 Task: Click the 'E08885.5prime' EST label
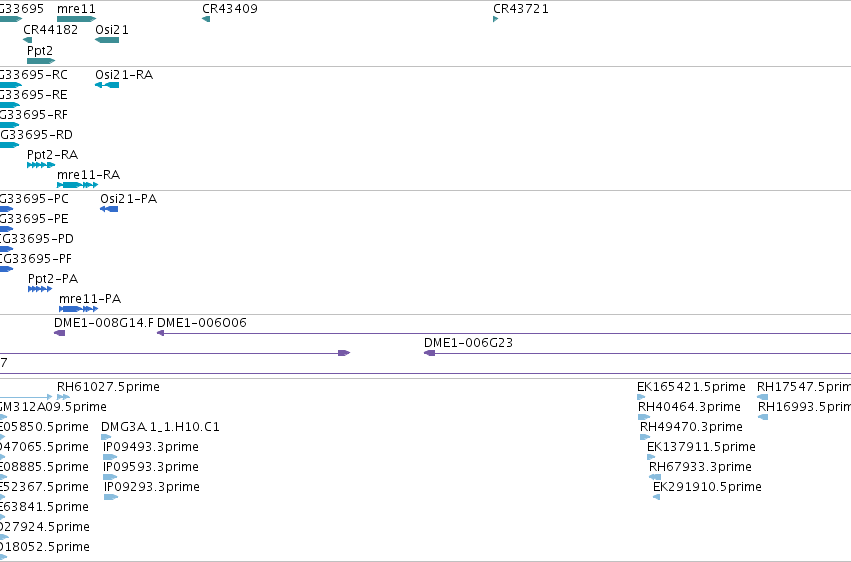(x=44, y=467)
